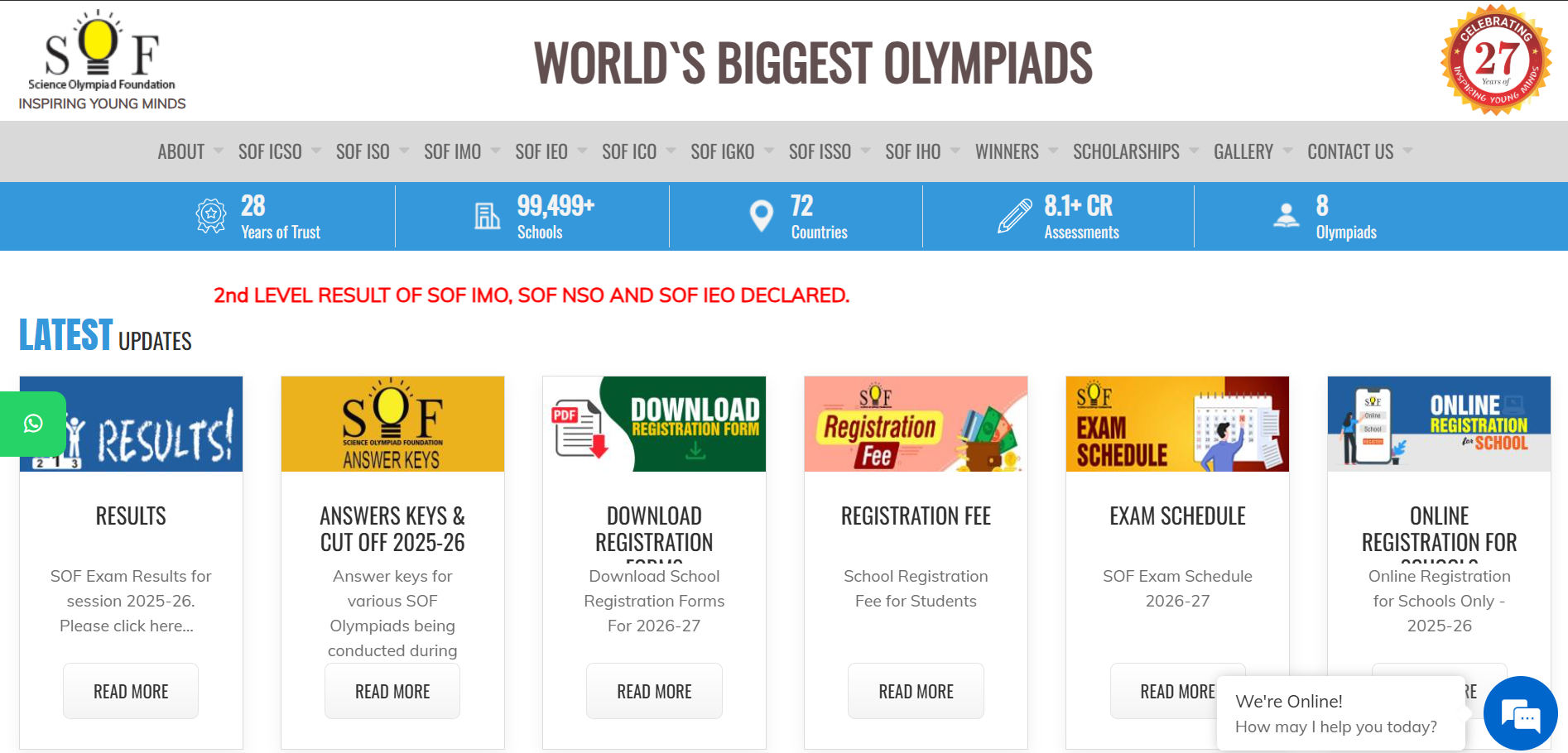Screen dimensions: 1568x753
Task: Click the Assessments pencil icon
Action: (1014, 216)
